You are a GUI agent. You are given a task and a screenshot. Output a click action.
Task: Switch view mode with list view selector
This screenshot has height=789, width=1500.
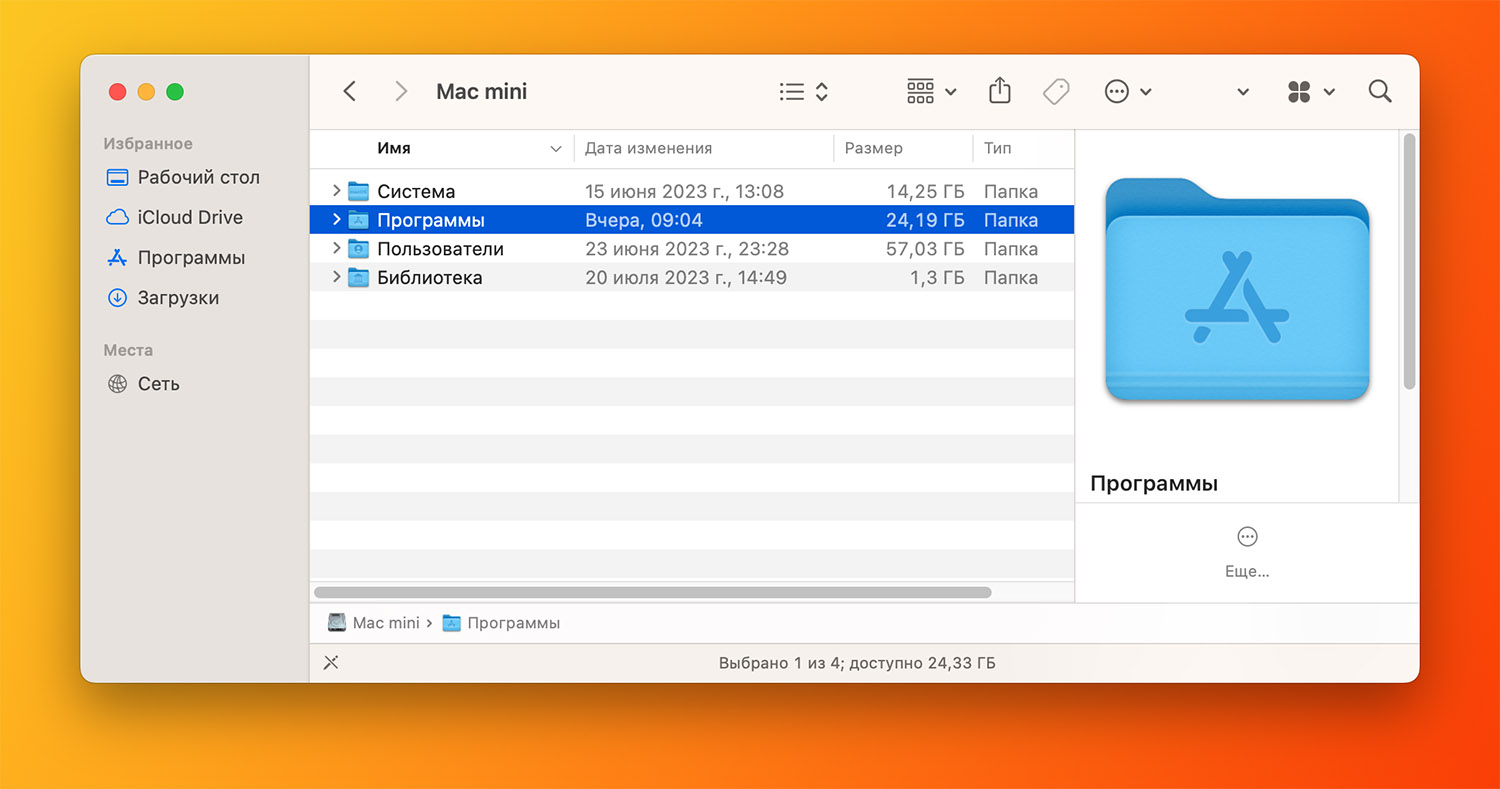point(804,92)
